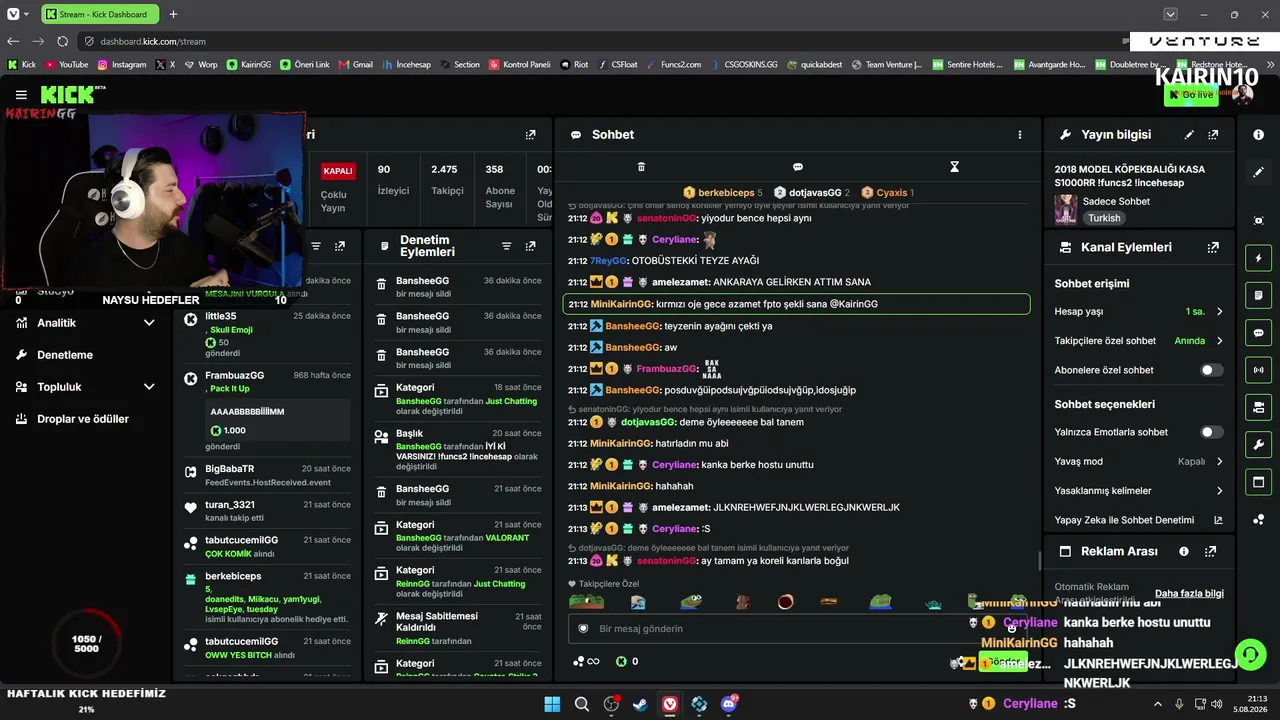
Task: Edit Yayın bilgisi with pencil icon
Action: (1189, 135)
